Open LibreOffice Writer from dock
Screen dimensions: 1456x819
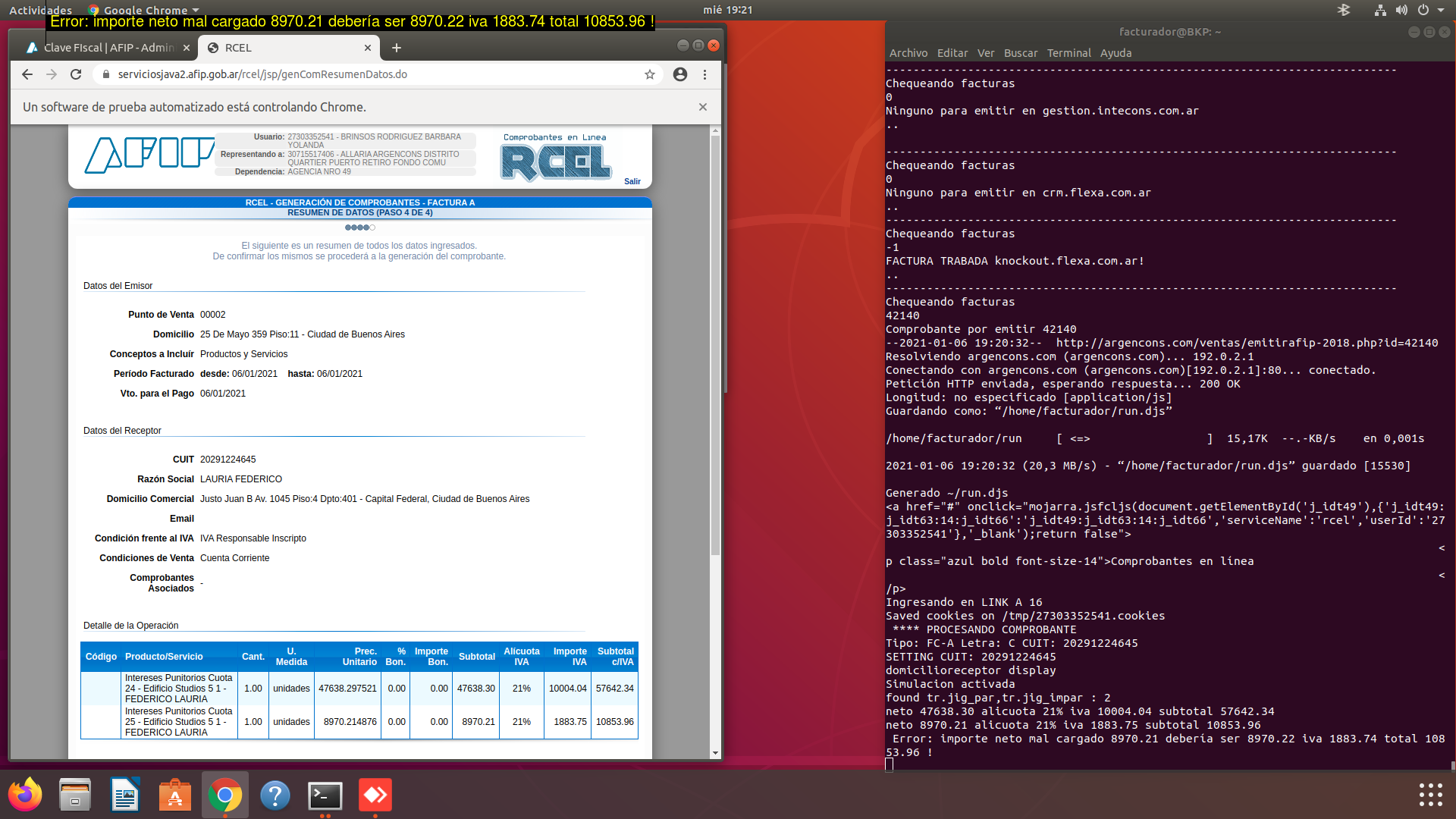pyautogui.click(x=125, y=795)
